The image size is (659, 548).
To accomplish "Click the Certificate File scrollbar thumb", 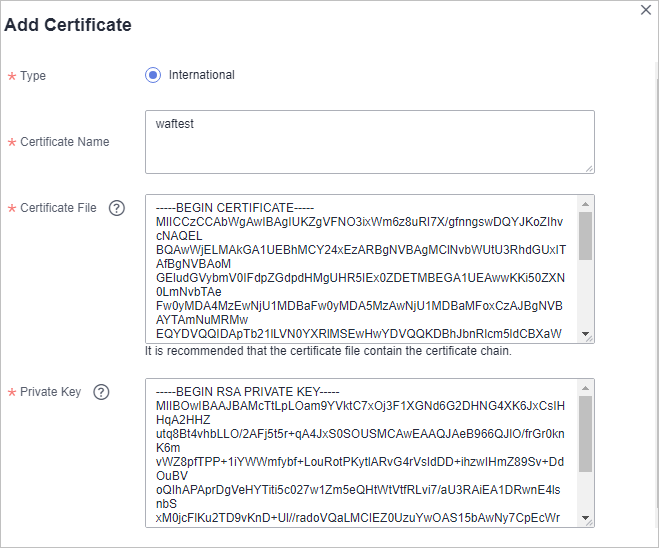I will click(585, 236).
